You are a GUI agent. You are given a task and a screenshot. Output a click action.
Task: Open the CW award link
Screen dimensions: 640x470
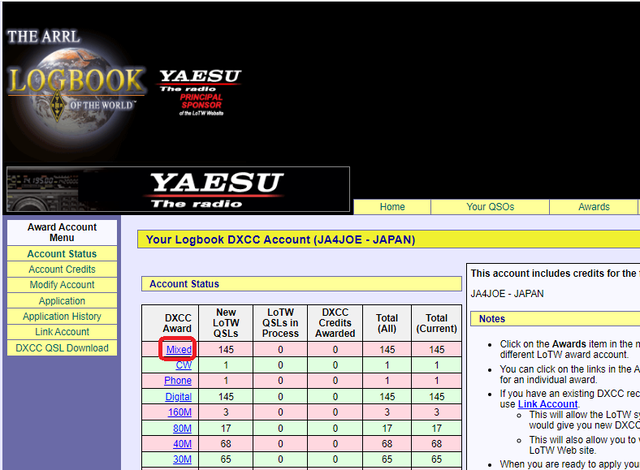tap(184, 365)
